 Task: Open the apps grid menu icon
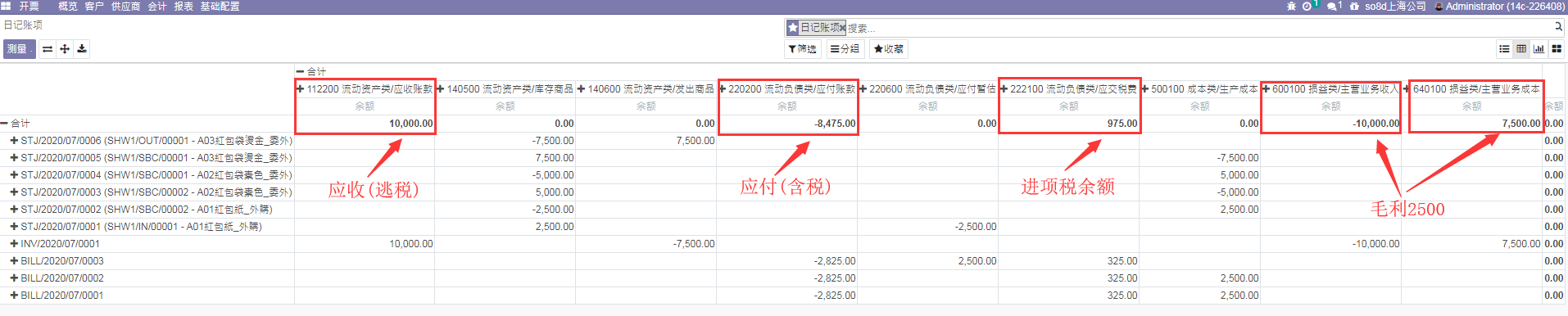click(6, 6)
